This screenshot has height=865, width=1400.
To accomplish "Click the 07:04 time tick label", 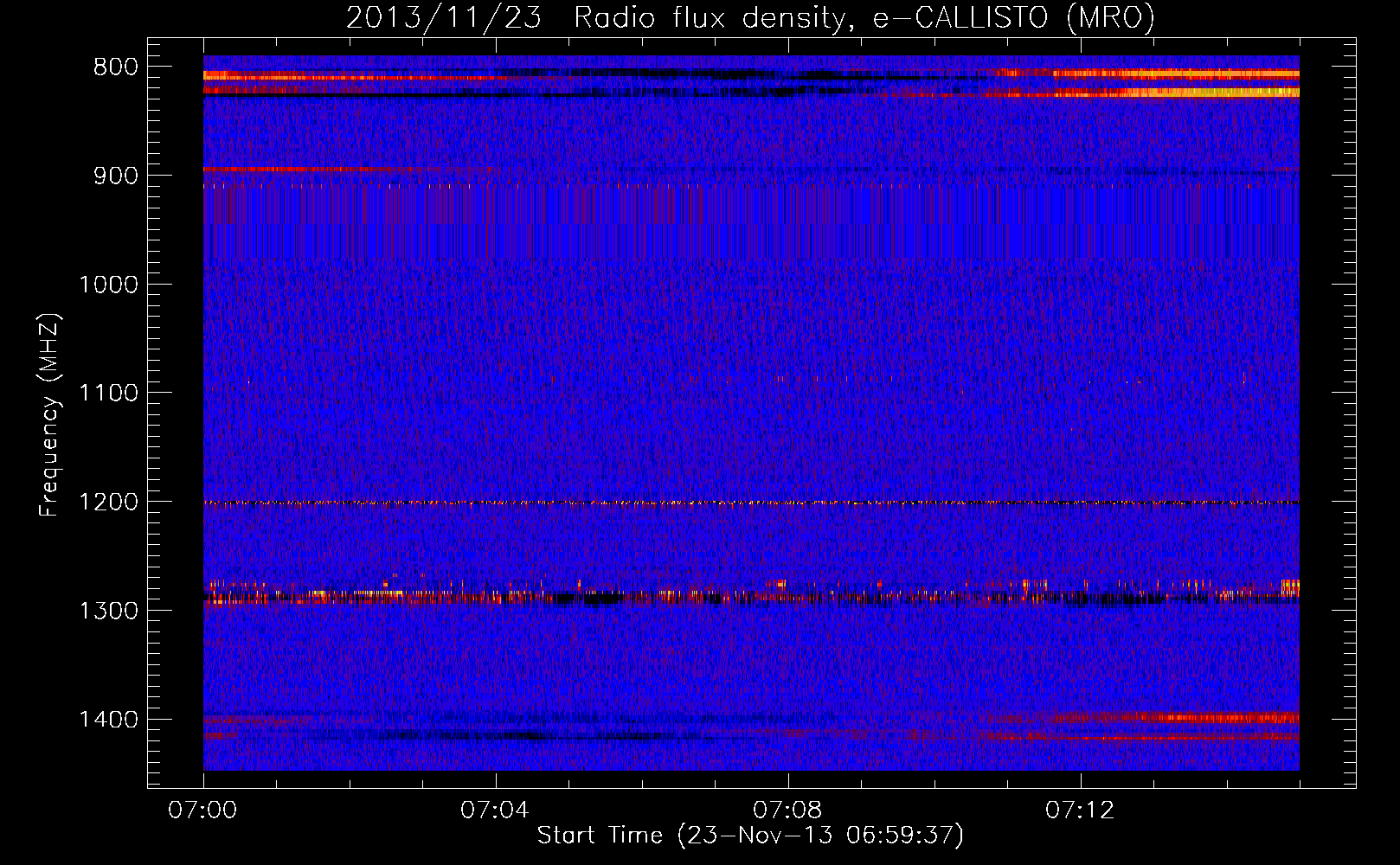I will tap(496, 810).
